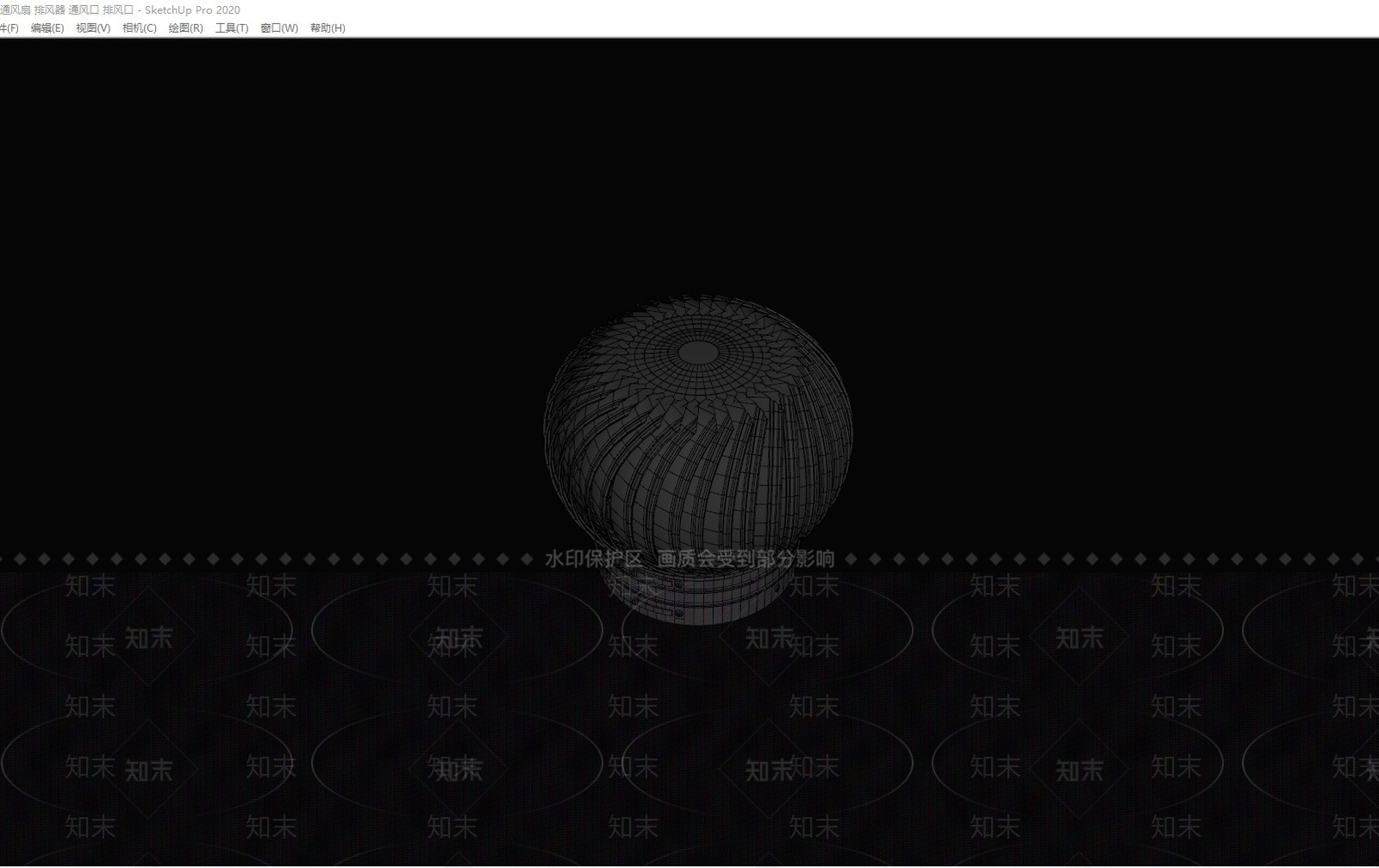
Task: Open the 文件(F) menu
Action: [9, 28]
